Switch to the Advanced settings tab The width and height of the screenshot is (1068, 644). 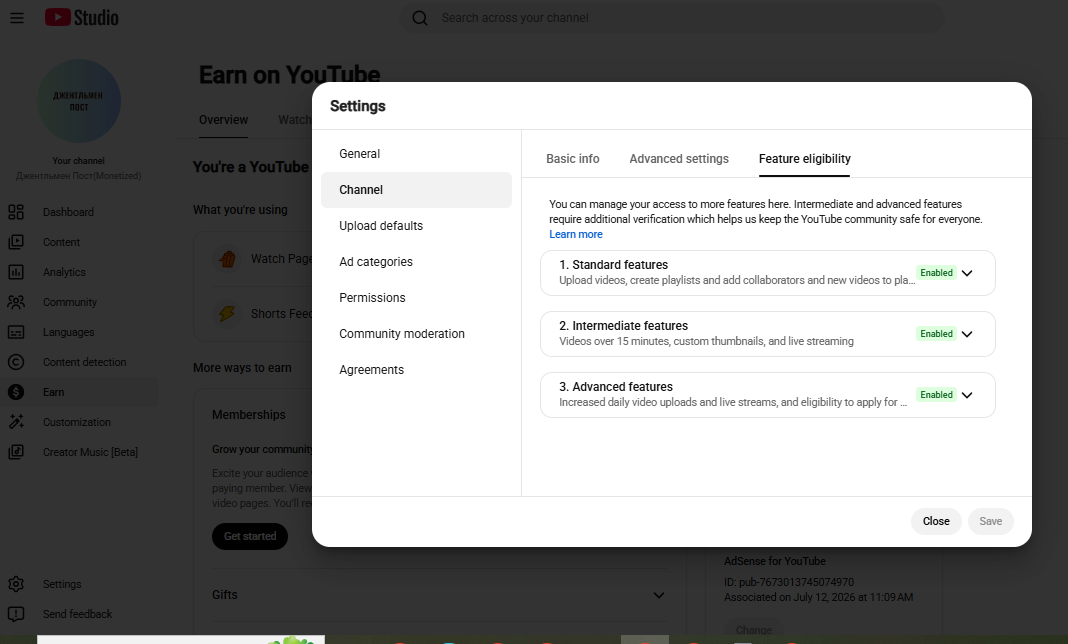tap(679, 159)
